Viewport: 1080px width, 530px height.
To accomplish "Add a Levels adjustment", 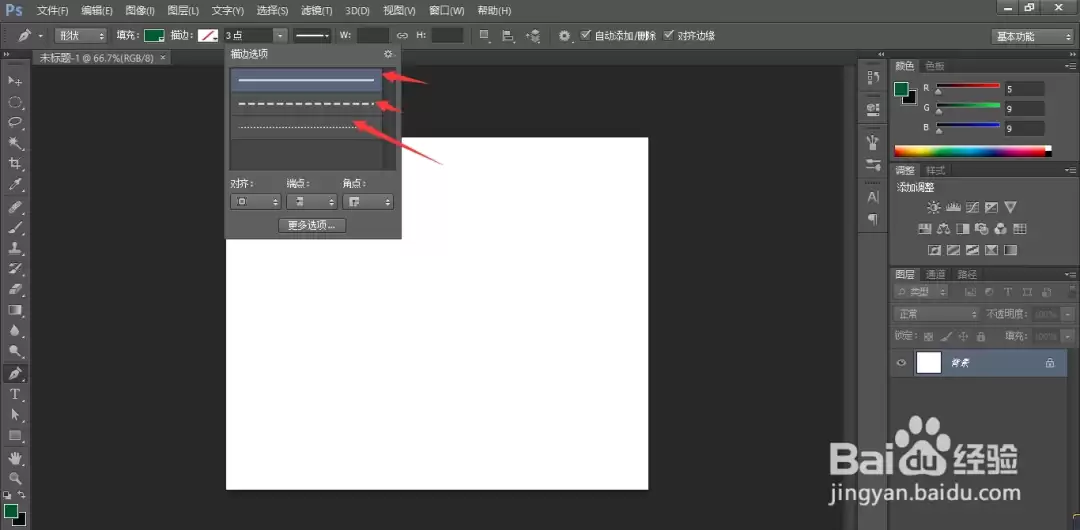I will coord(953,207).
